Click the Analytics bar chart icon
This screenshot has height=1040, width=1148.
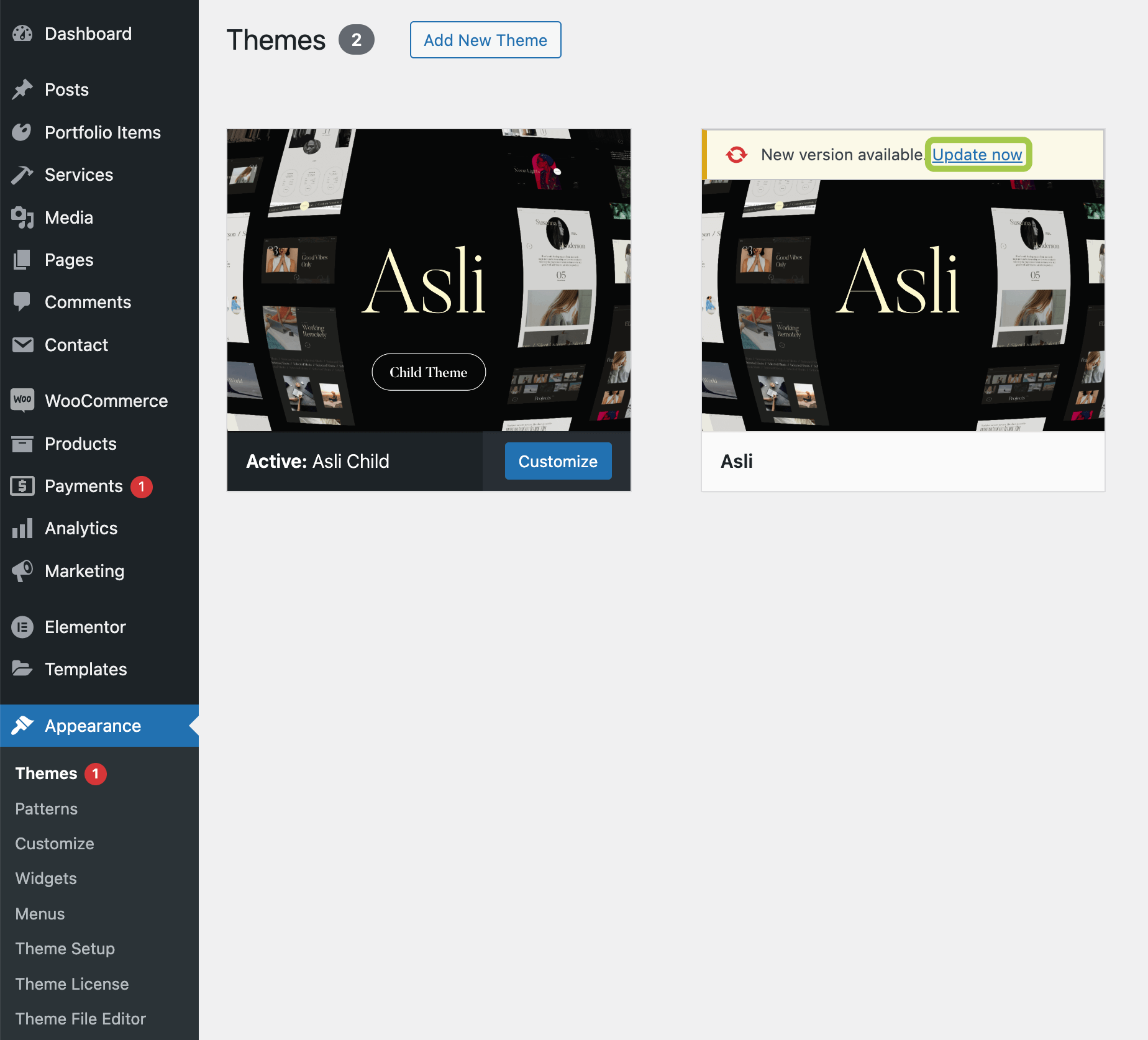22,528
